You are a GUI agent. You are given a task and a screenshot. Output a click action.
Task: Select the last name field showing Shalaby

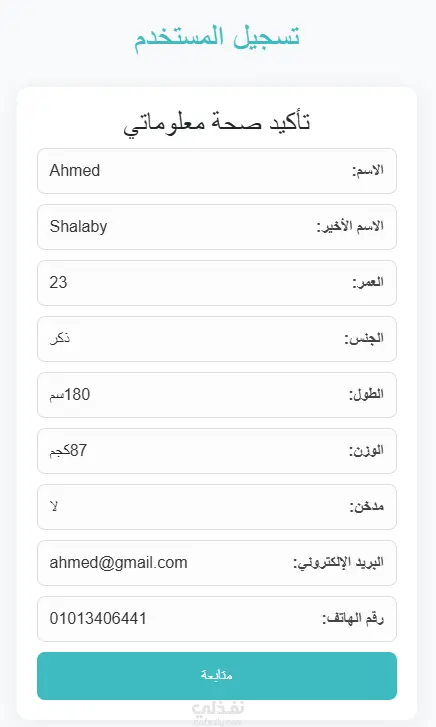click(x=217, y=227)
